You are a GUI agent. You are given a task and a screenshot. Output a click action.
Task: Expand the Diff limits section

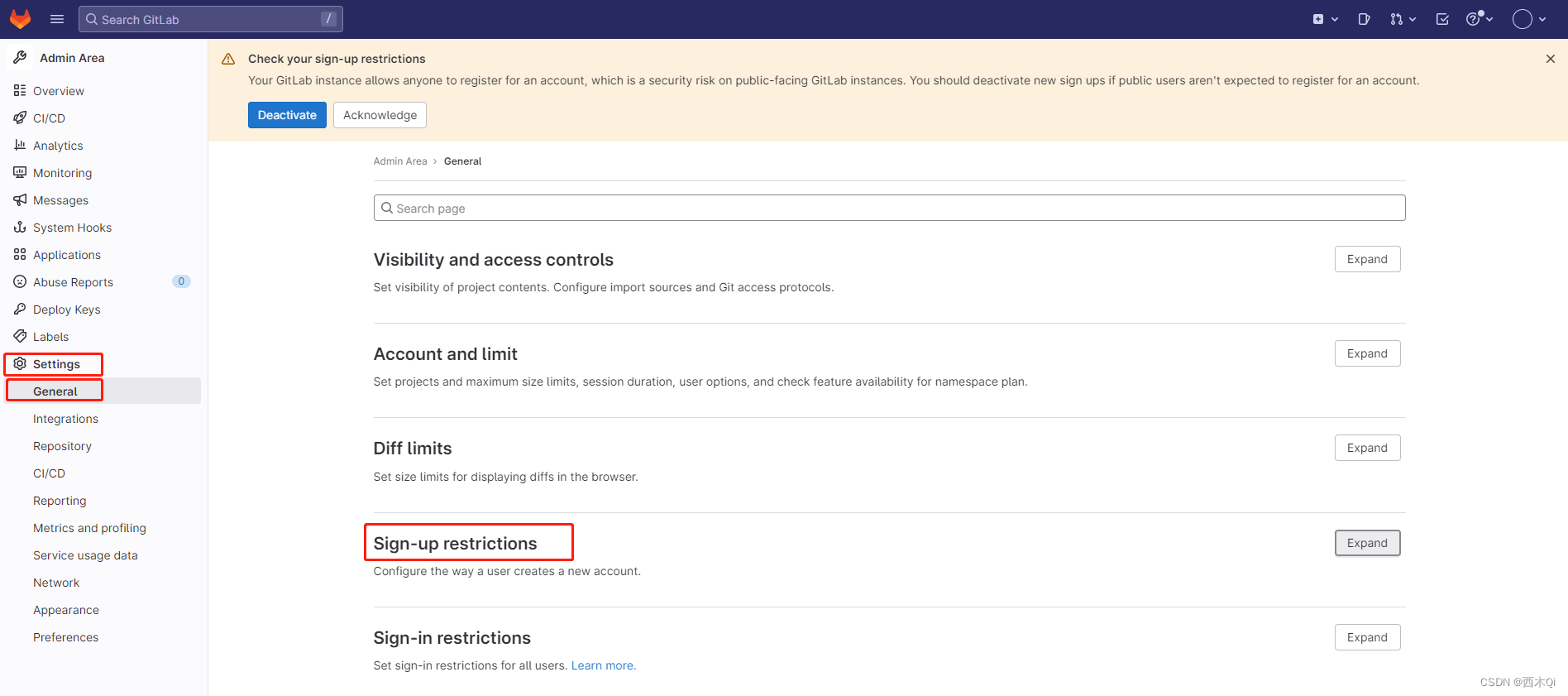(1367, 448)
